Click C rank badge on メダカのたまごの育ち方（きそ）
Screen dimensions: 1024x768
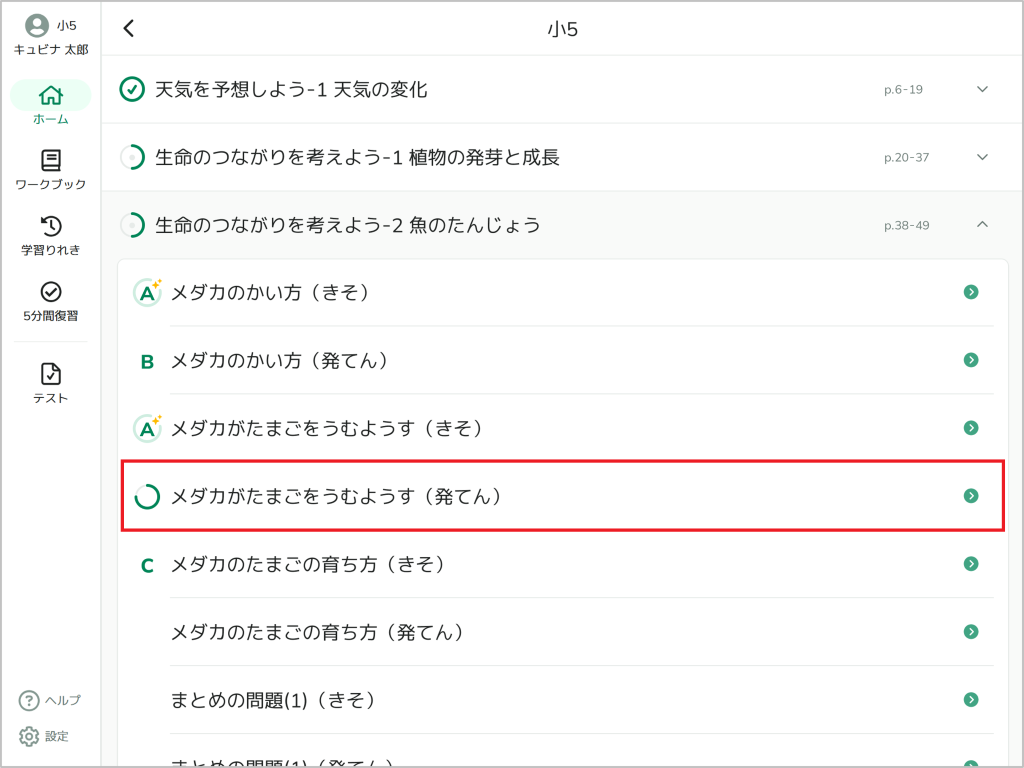pos(147,565)
